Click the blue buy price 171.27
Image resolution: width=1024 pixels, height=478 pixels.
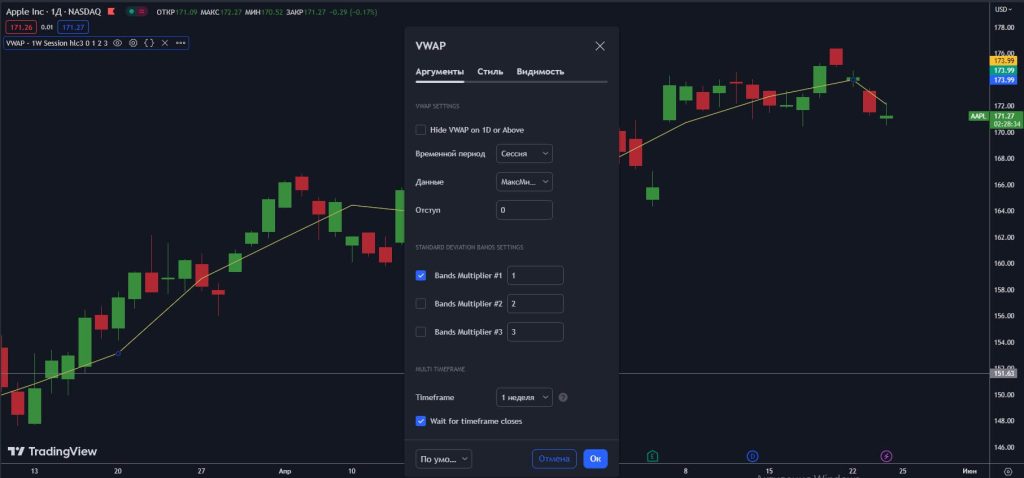pyautogui.click(x=72, y=27)
